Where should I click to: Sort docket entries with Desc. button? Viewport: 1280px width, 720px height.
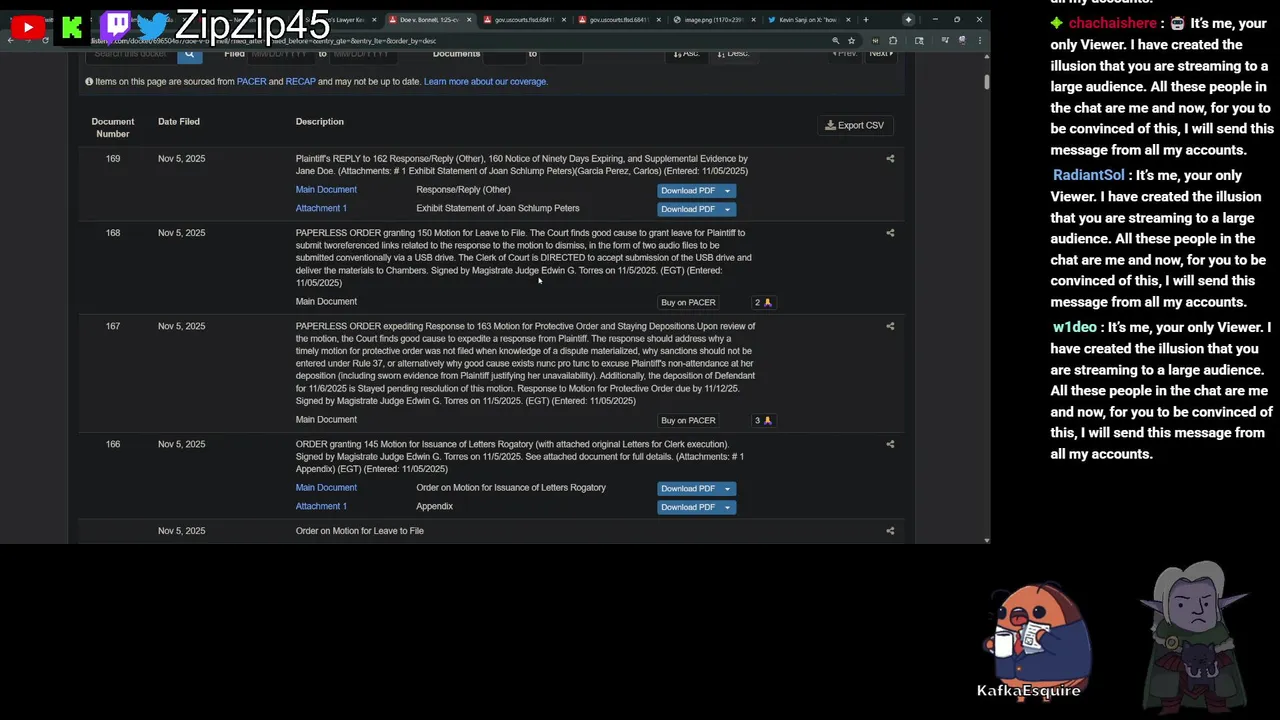(x=733, y=54)
